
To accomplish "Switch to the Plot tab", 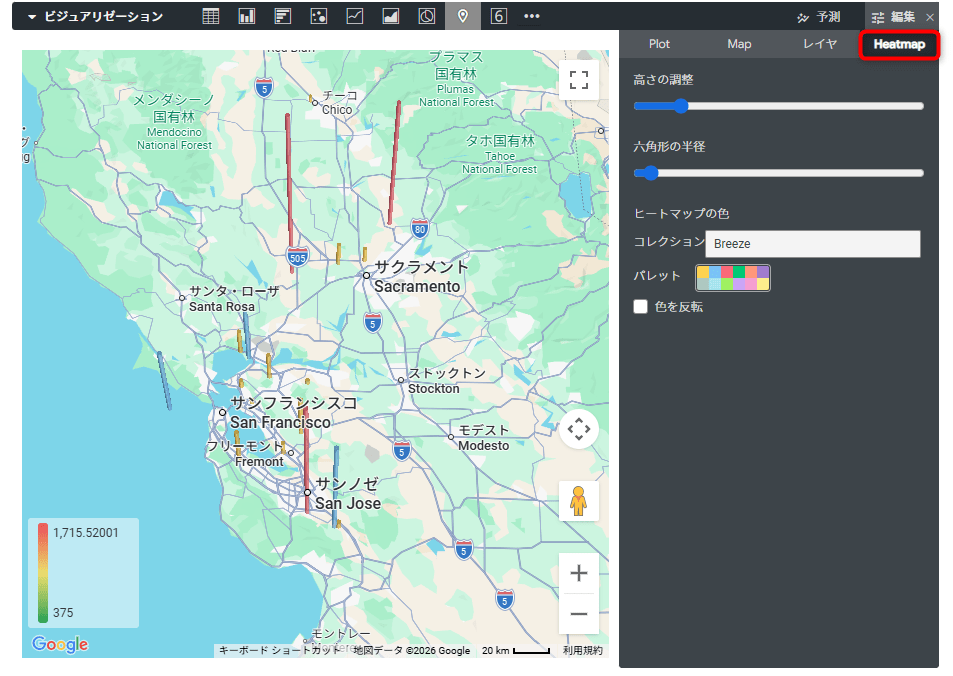I will point(659,44).
